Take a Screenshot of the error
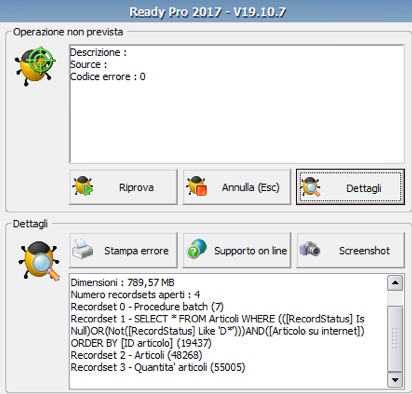 (351, 250)
